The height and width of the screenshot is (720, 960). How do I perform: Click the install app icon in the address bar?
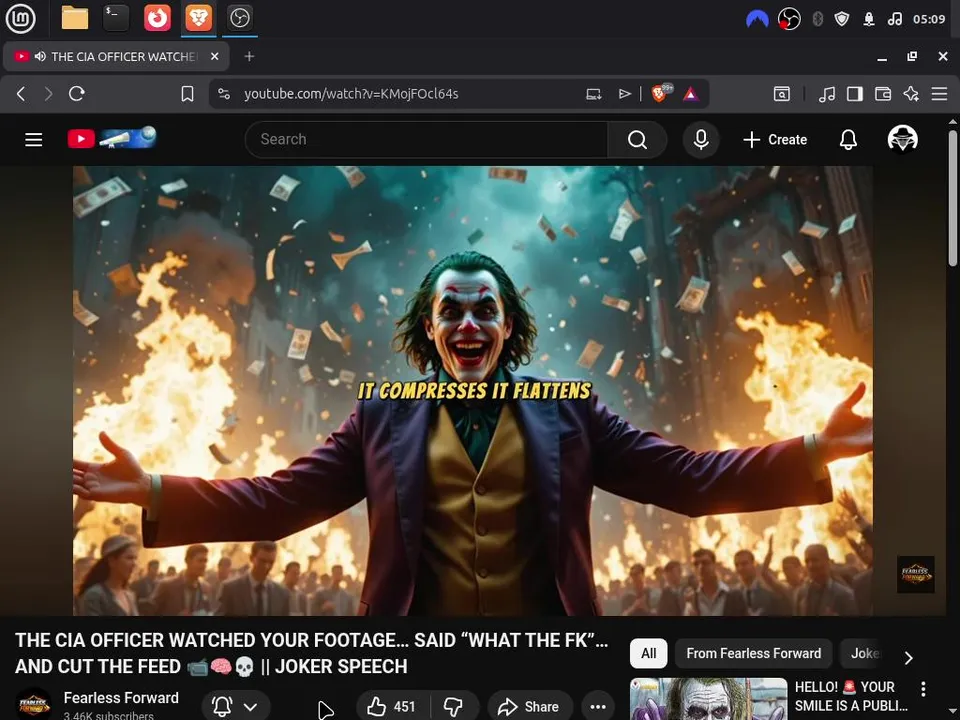coord(593,94)
